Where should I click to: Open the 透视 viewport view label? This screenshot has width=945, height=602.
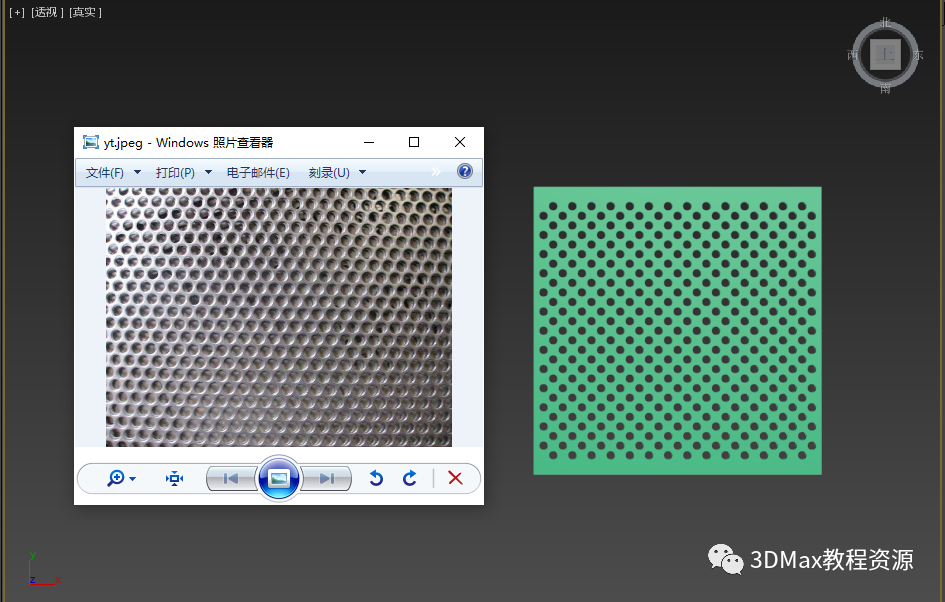click(x=47, y=12)
